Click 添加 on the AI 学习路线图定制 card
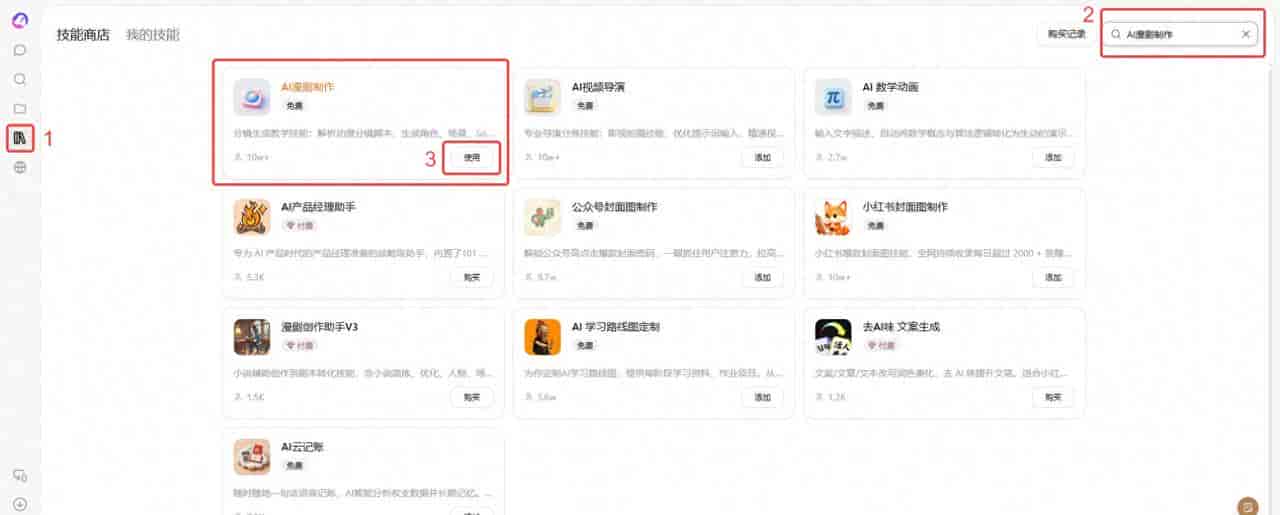Screen dimensions: 1280x515 (x=762, y=397)
